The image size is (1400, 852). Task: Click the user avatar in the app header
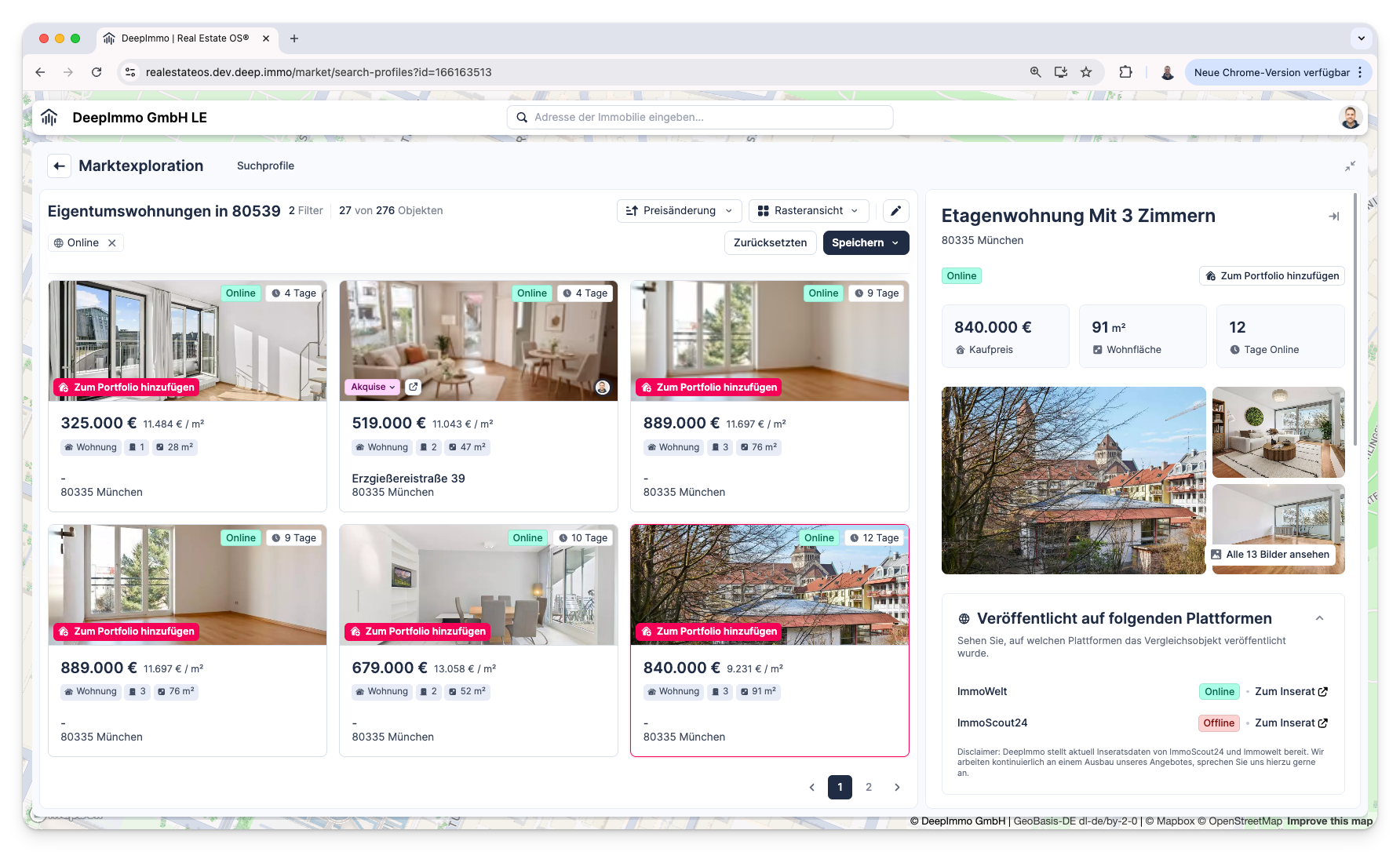(1350, 118)
